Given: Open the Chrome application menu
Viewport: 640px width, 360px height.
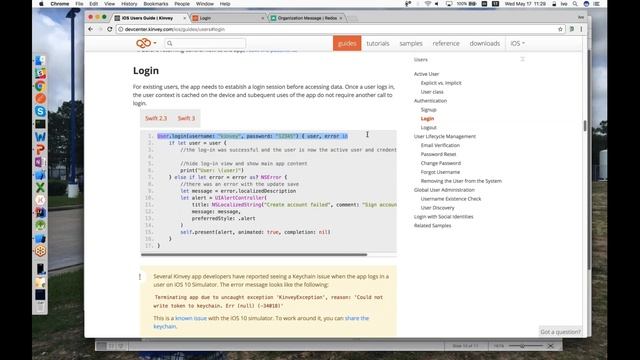Looking at the screenshot, I should click(60, 4).
